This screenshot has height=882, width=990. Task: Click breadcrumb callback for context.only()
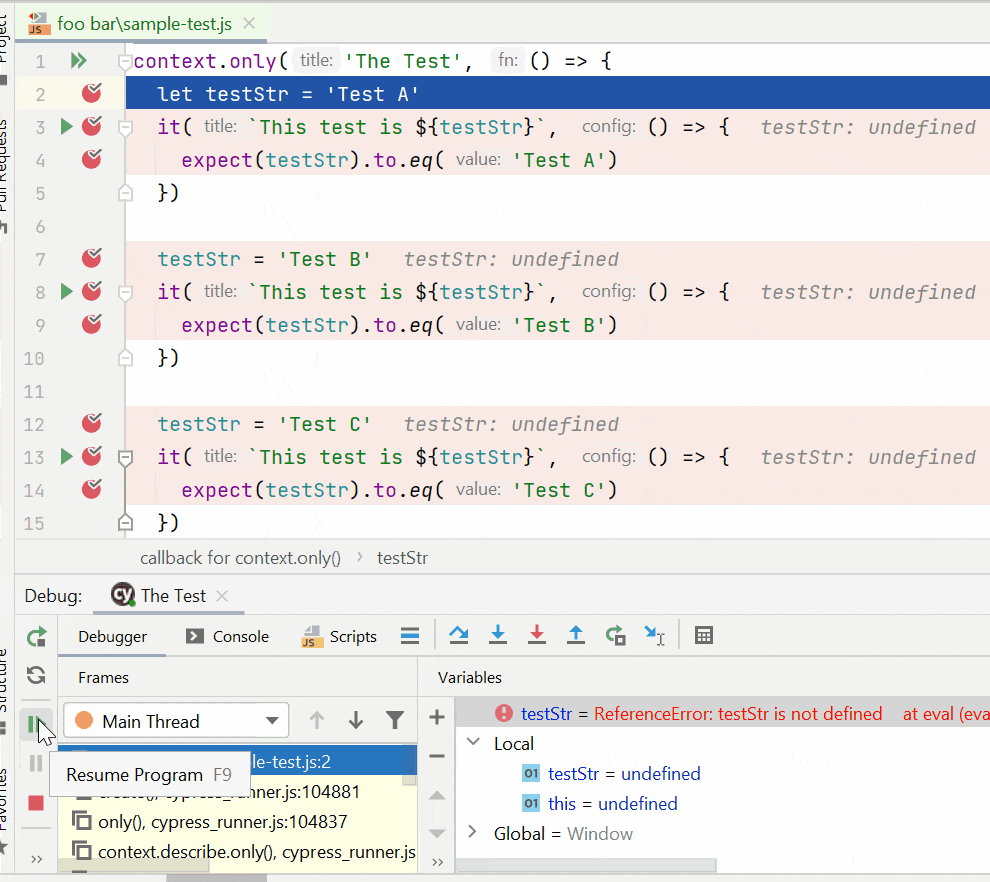click(x=240, y=558)
